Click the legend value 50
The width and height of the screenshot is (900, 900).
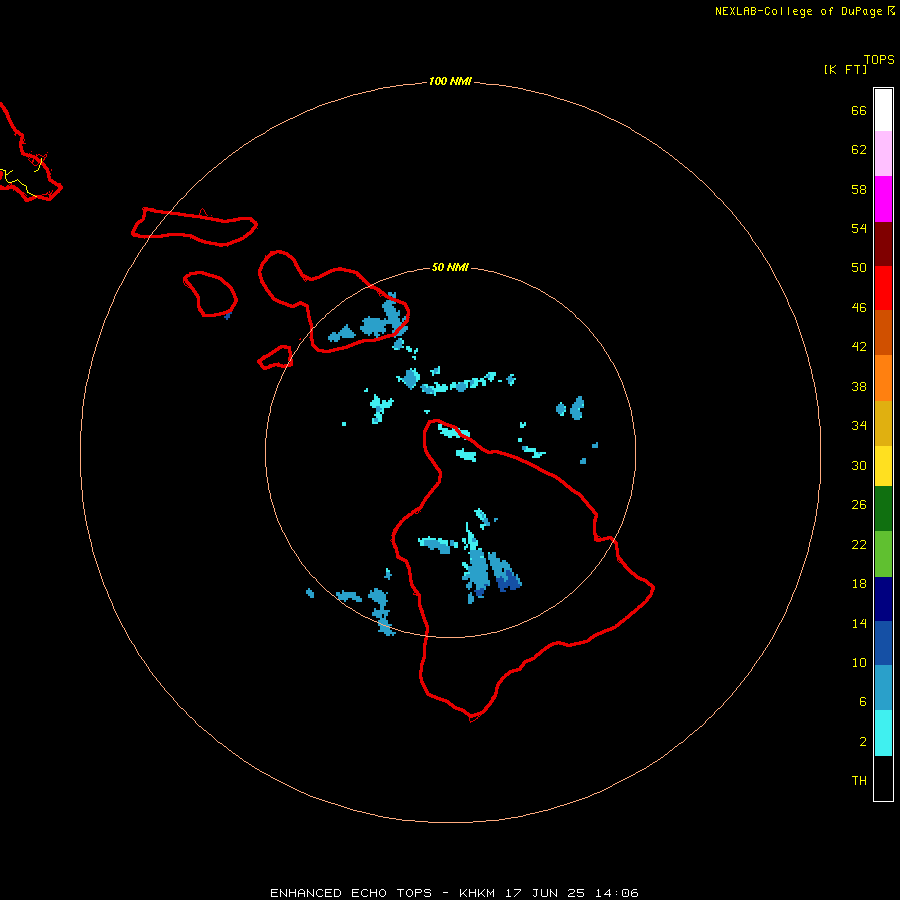coord(859,268)
